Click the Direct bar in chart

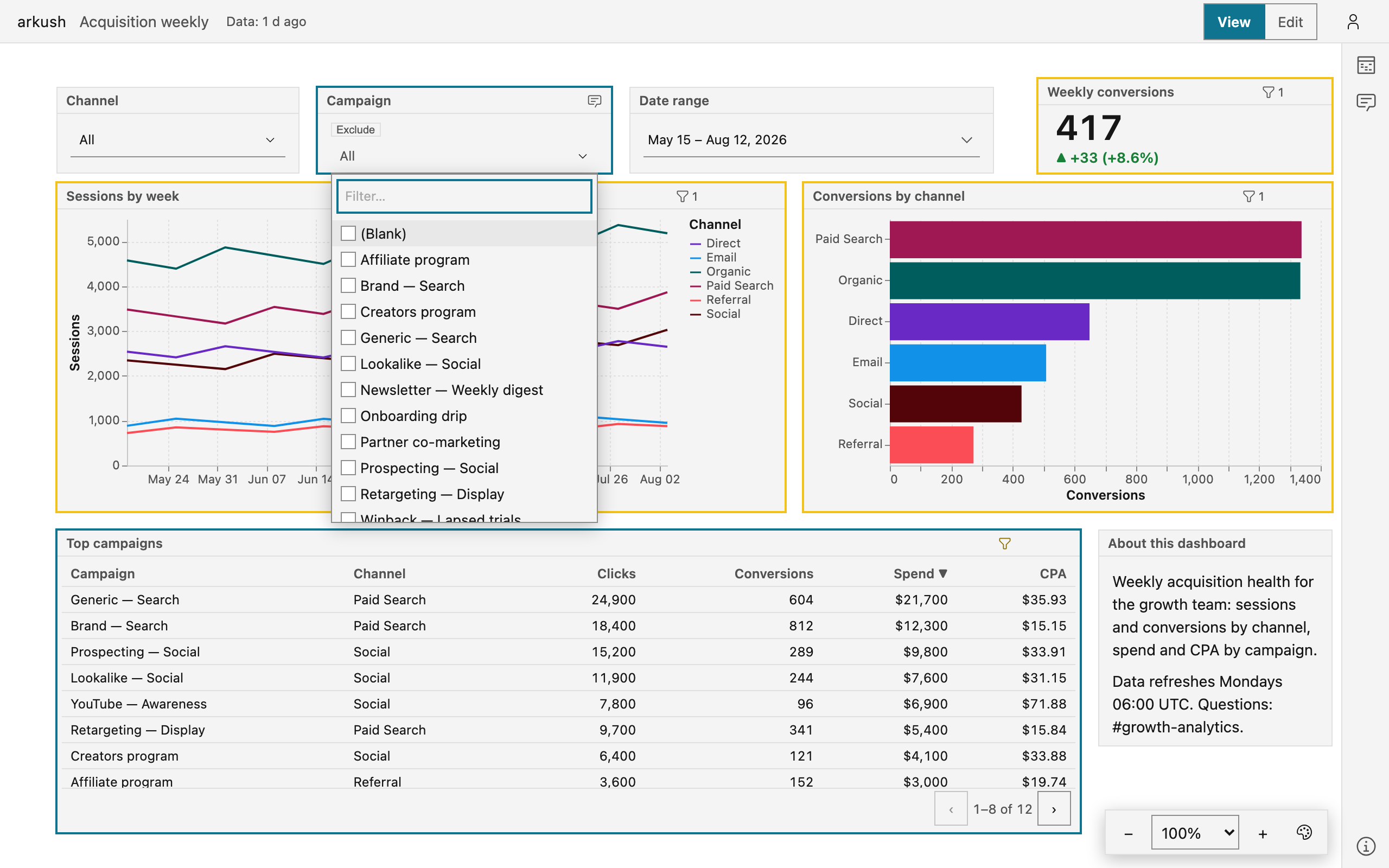[x=990, y=322]
